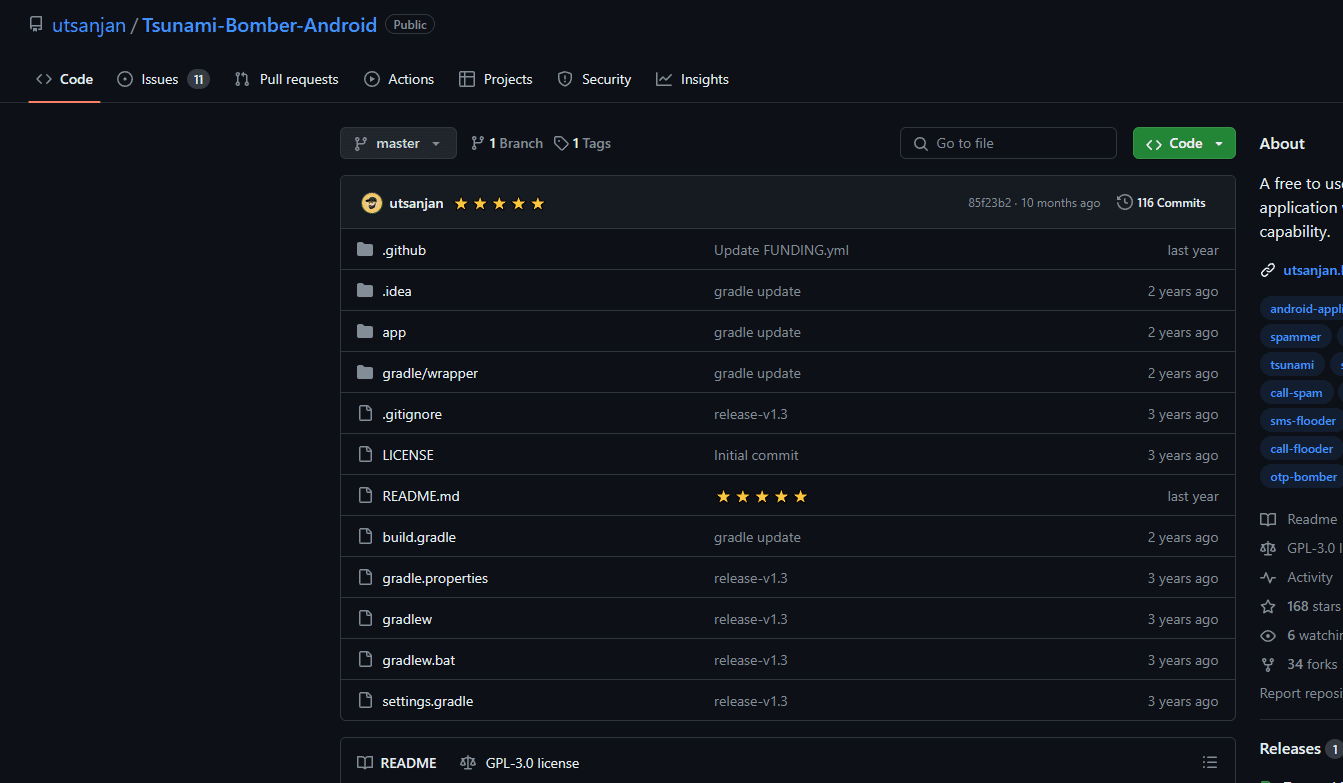Open the master branch dropdown
The width and height of the screenshot is (1343, 783).
398,143
